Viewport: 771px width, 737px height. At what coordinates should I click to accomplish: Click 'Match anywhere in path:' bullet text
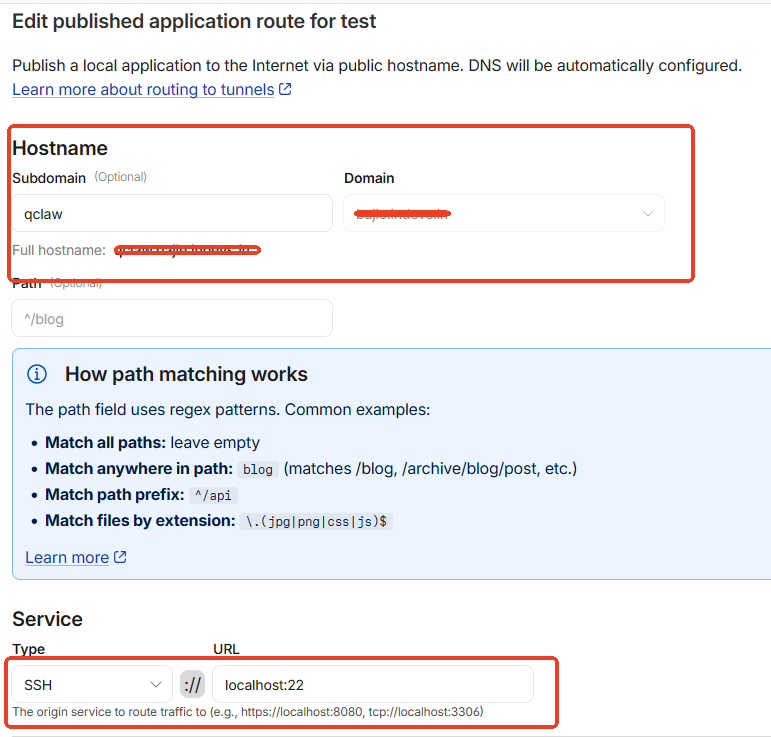point(139,469)
